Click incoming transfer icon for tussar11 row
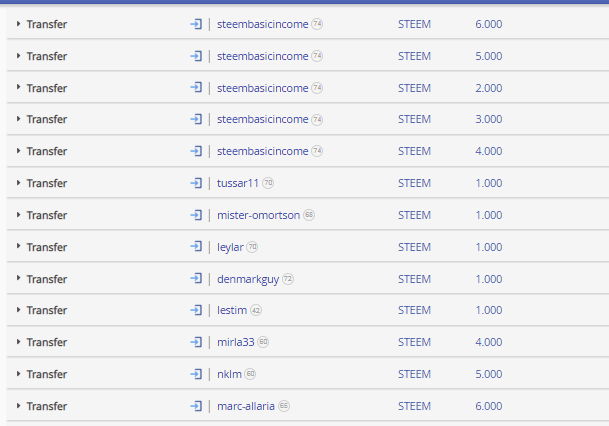The width and height of the screenshot is (609, 426). coord(196,183)
